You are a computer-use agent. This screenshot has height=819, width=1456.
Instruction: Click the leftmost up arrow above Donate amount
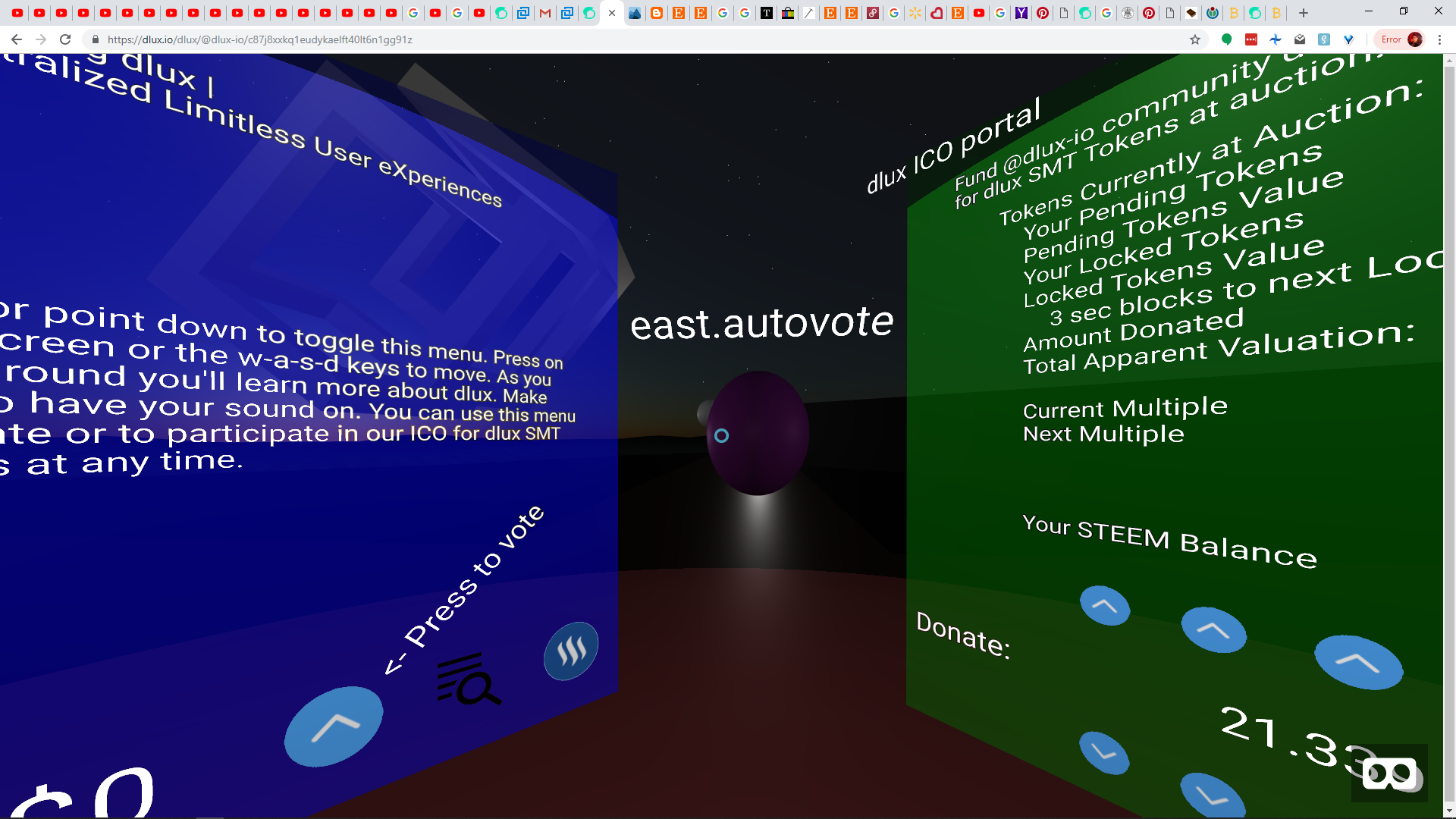pos(1105,606)
